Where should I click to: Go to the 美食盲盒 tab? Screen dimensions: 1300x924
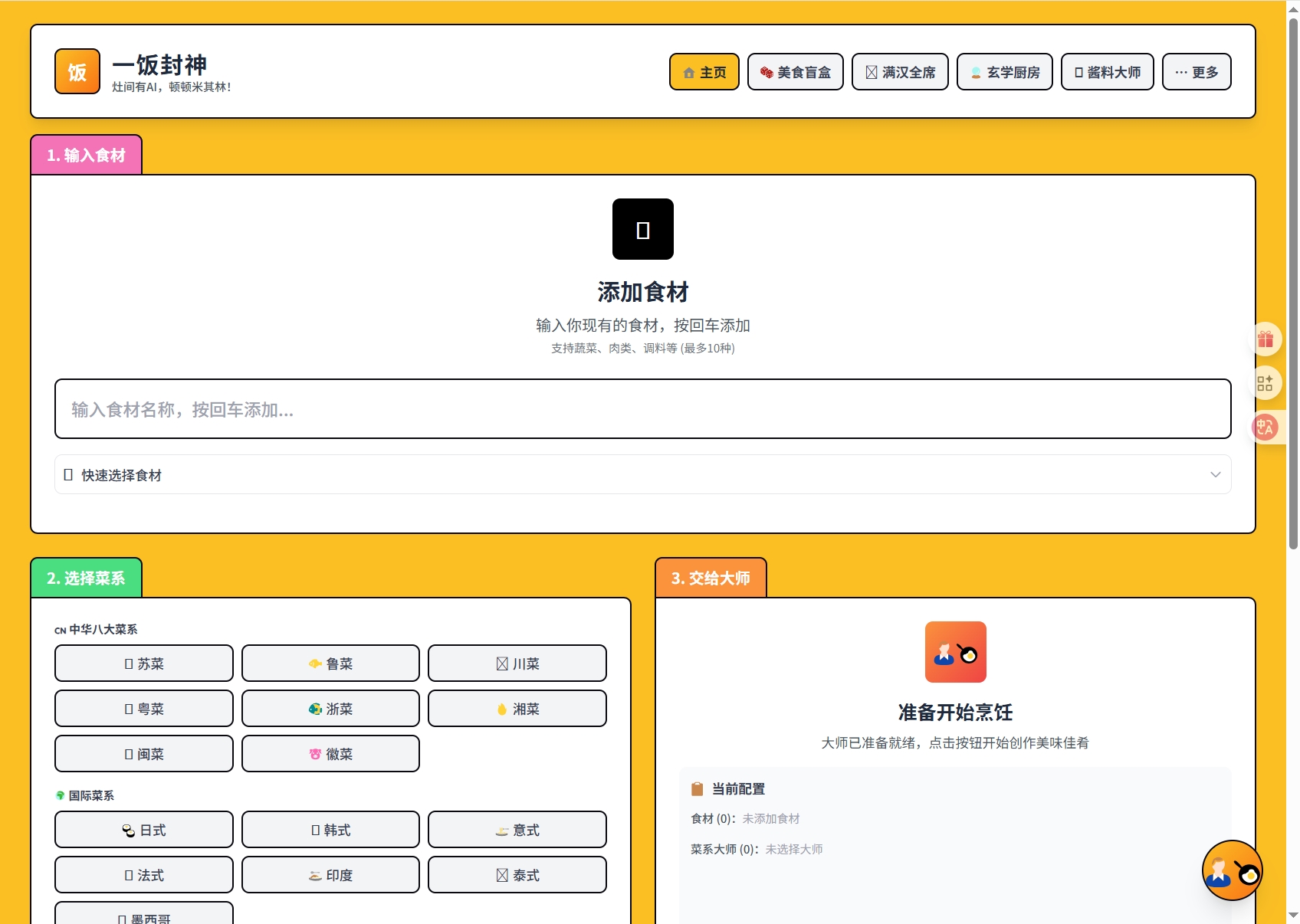(795, 72)
